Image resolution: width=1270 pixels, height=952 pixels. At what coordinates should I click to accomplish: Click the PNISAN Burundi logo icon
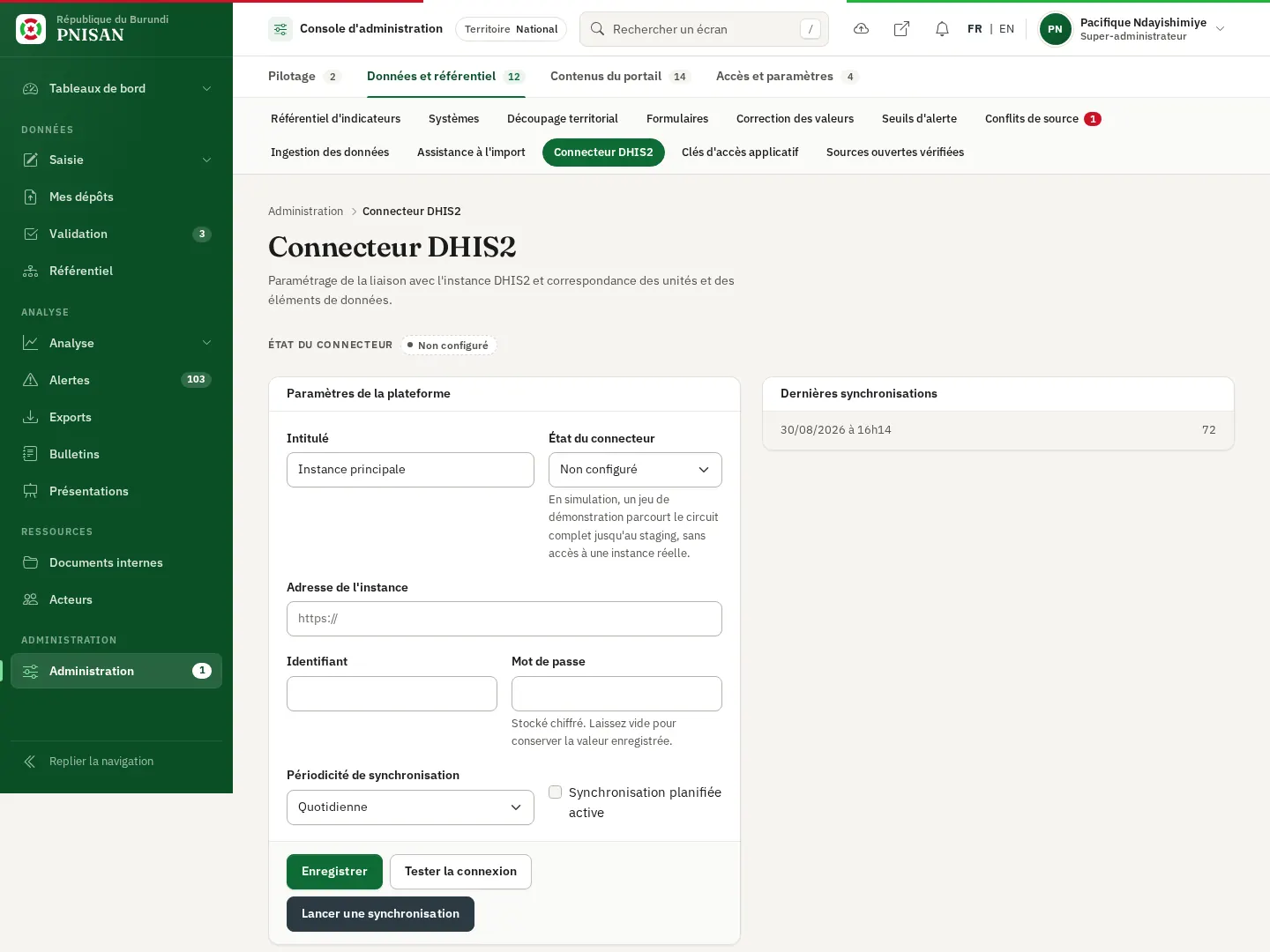click(31, 29)
